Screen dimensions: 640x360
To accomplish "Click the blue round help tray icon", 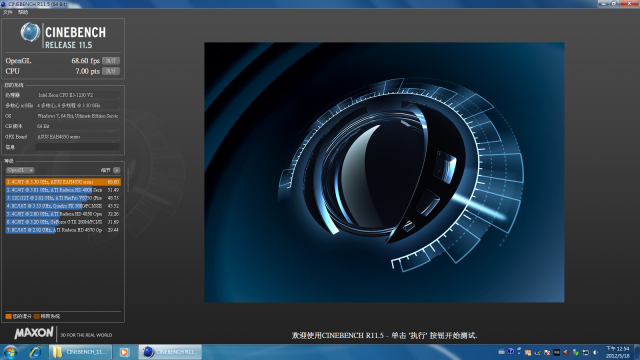I will tap(510, 351).
